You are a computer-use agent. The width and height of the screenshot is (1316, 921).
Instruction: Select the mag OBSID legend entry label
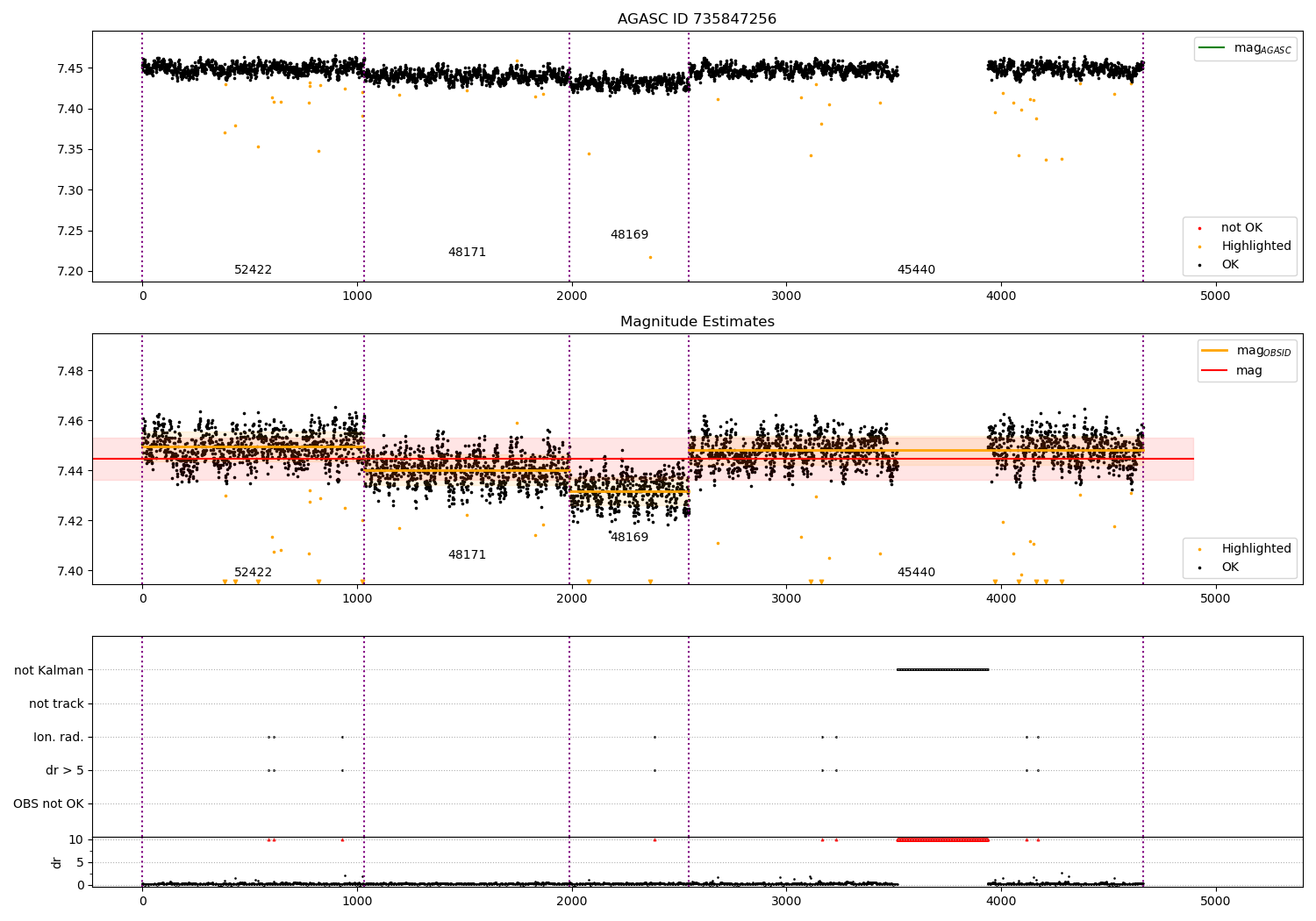[1264, 351]
